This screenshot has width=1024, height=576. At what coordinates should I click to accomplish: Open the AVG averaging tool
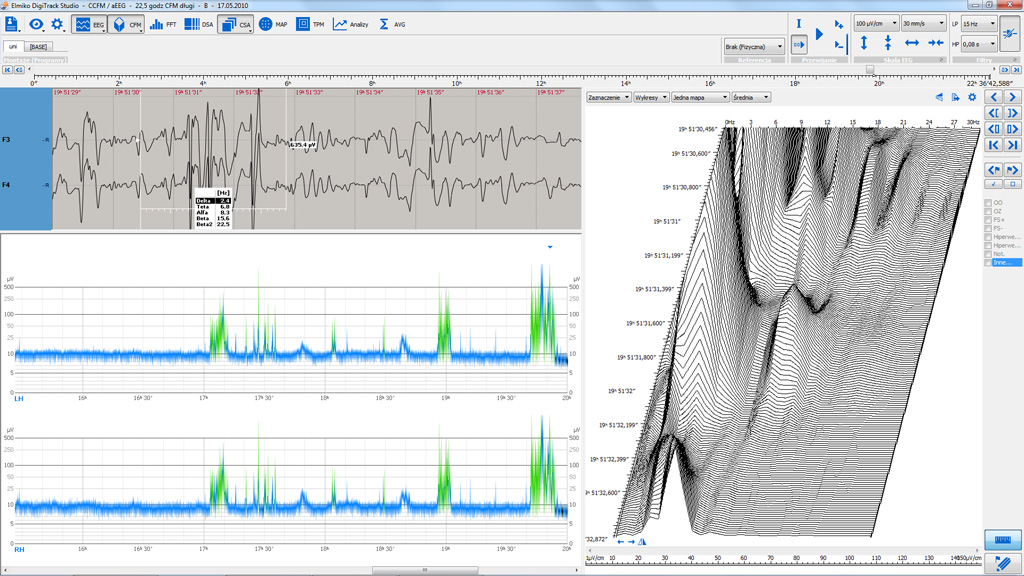[392, 24]
